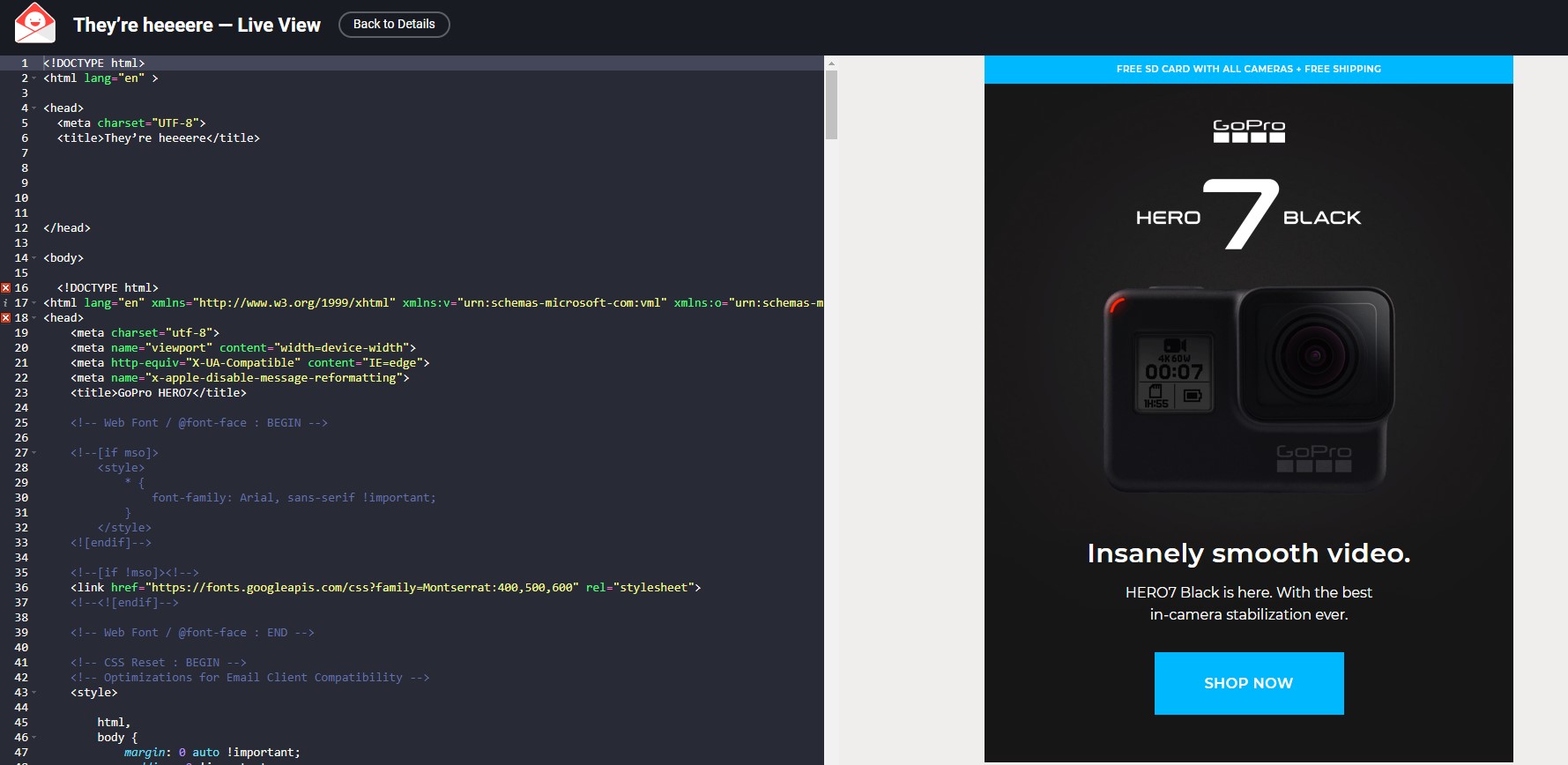This screenshot has width=1568, height=765.
Task: Click the code editor vertical scrollbar thumb
Action: click(831, 105)
